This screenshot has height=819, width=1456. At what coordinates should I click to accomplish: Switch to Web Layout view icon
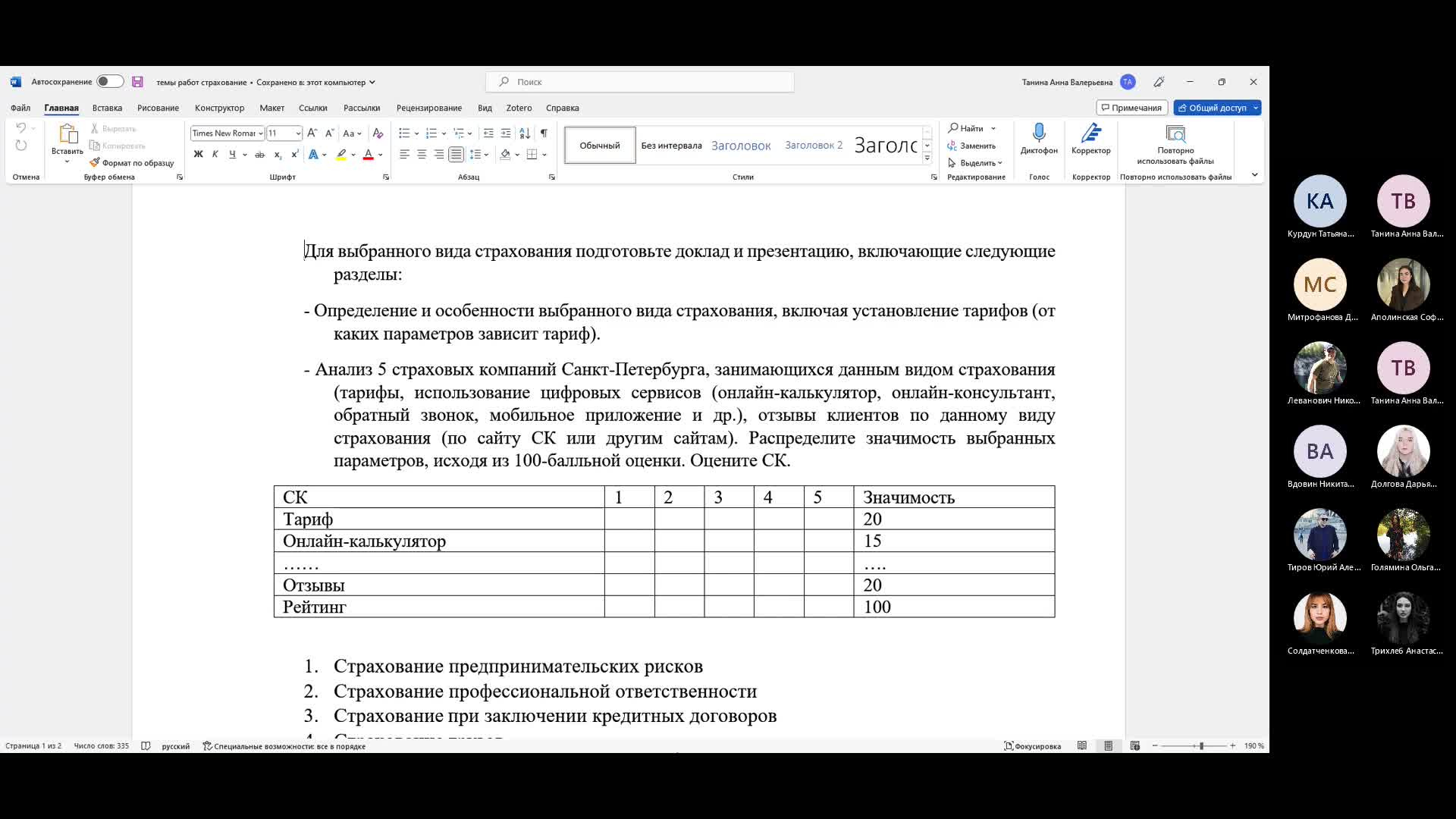(x=1135, y=746)
